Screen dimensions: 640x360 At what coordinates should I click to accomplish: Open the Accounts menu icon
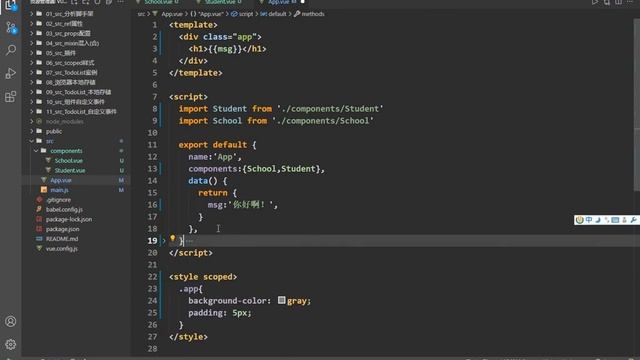click(11, 321)
